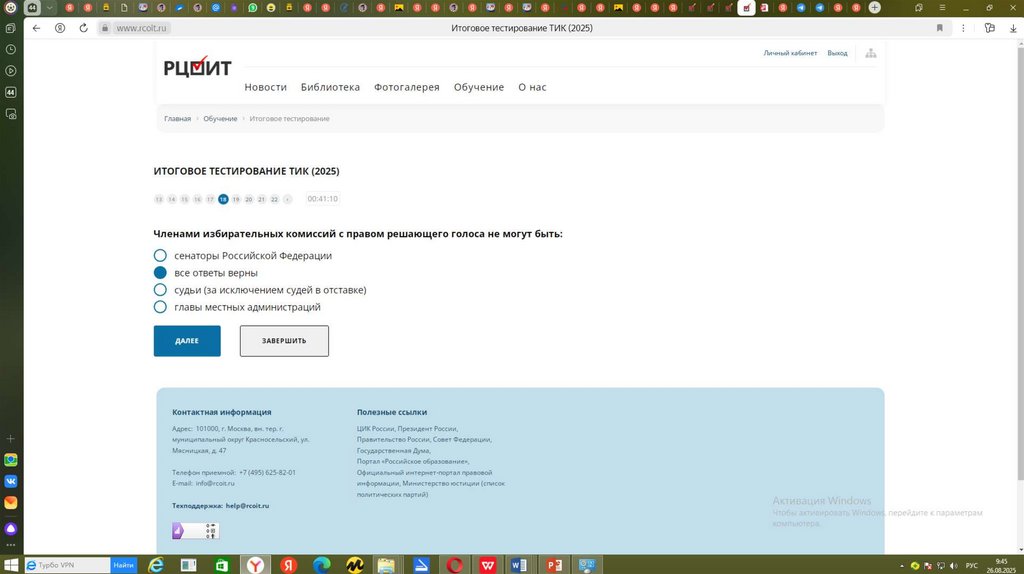The height and width of the screenshot is (574, 1024).
Task: Open the orange mail icon in left sidebar
Action: point(10,503)
